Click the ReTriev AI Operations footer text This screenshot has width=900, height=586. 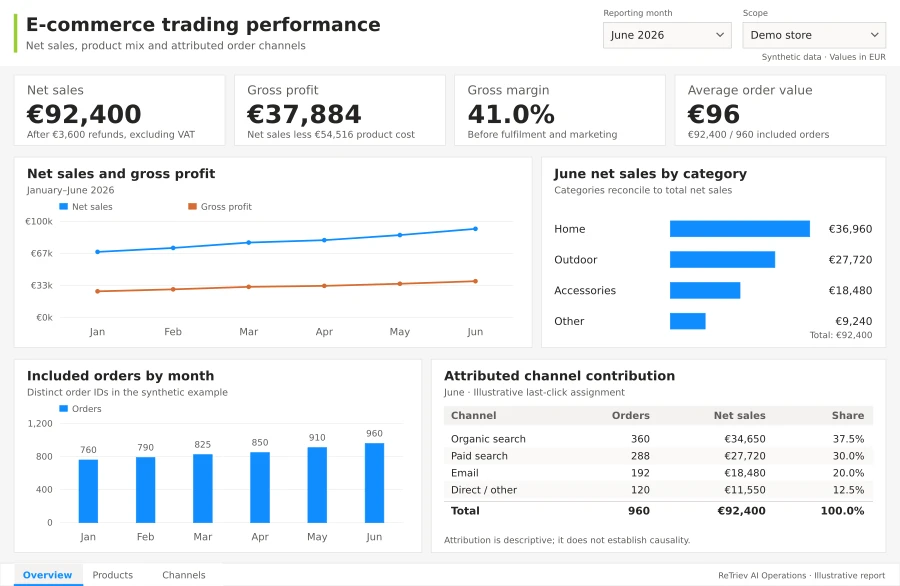point(801,576)
